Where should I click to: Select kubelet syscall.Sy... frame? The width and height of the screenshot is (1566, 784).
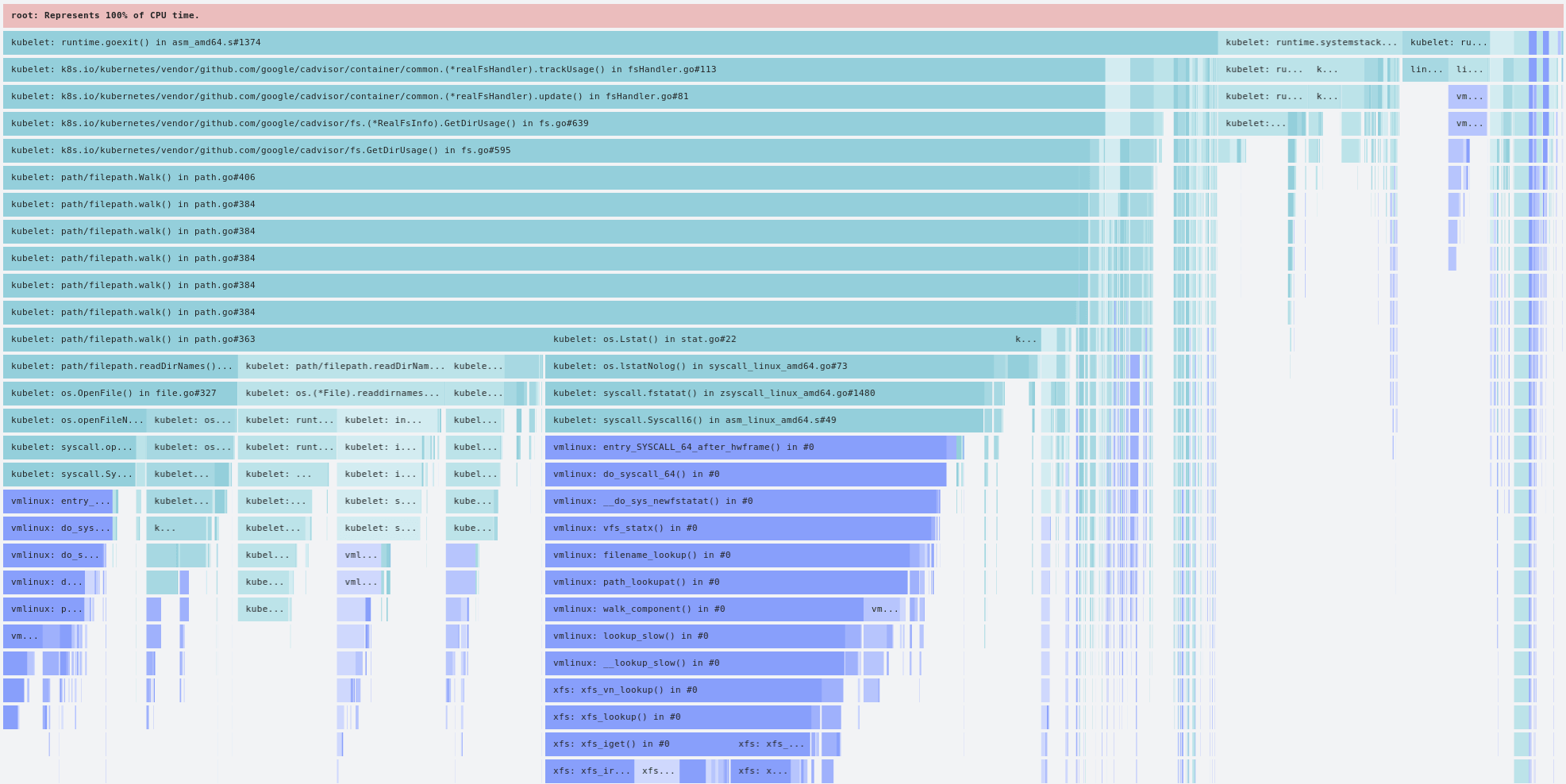point(69,475)
